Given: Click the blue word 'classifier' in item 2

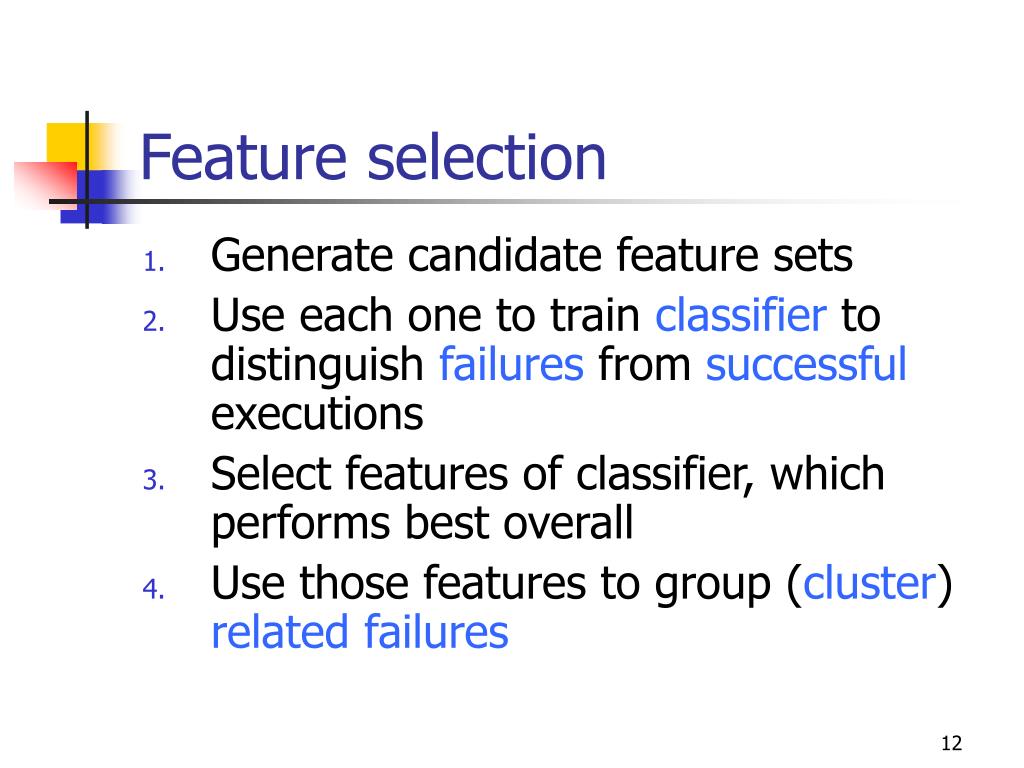Looking at the screenshot, I should [x=741, y=318].
